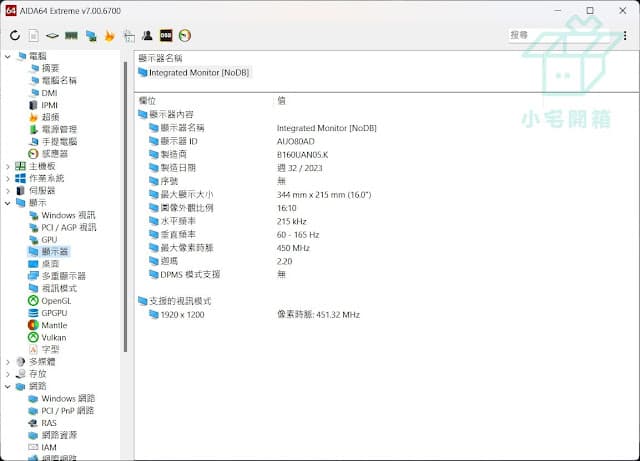Select PCI / AGP 視訊 tree item

pos(69,227)
